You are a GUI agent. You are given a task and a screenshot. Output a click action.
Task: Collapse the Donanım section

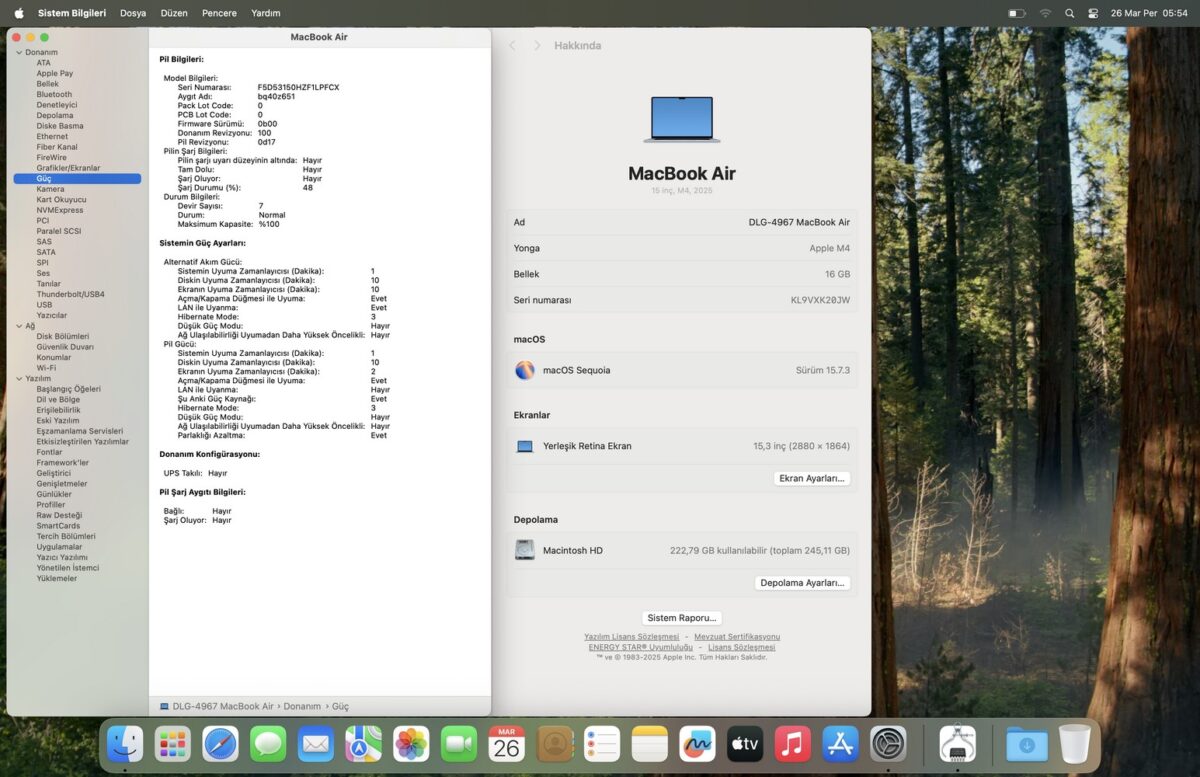(x=19, y=52)
